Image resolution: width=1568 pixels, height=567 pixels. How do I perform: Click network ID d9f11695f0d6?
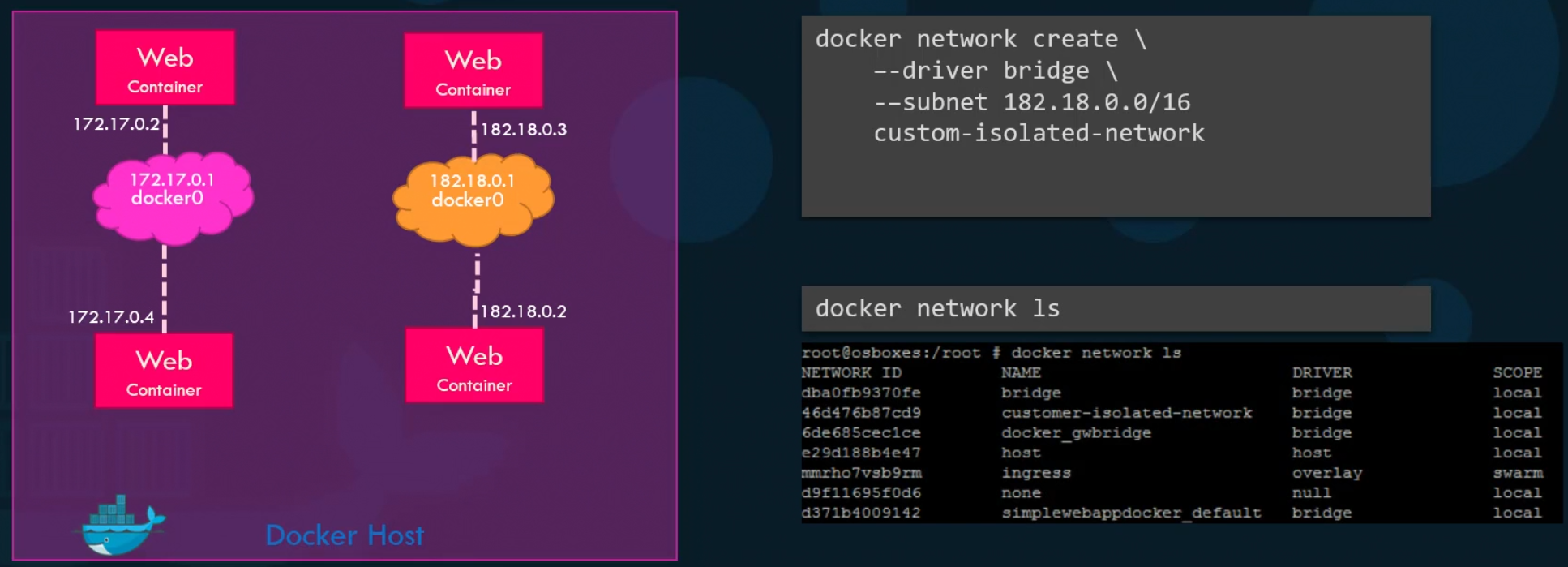point(861,493)
